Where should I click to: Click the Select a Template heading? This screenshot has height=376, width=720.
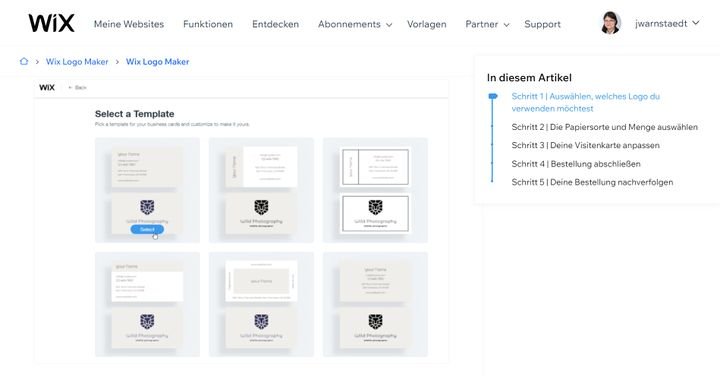click(x=135, y=114)
